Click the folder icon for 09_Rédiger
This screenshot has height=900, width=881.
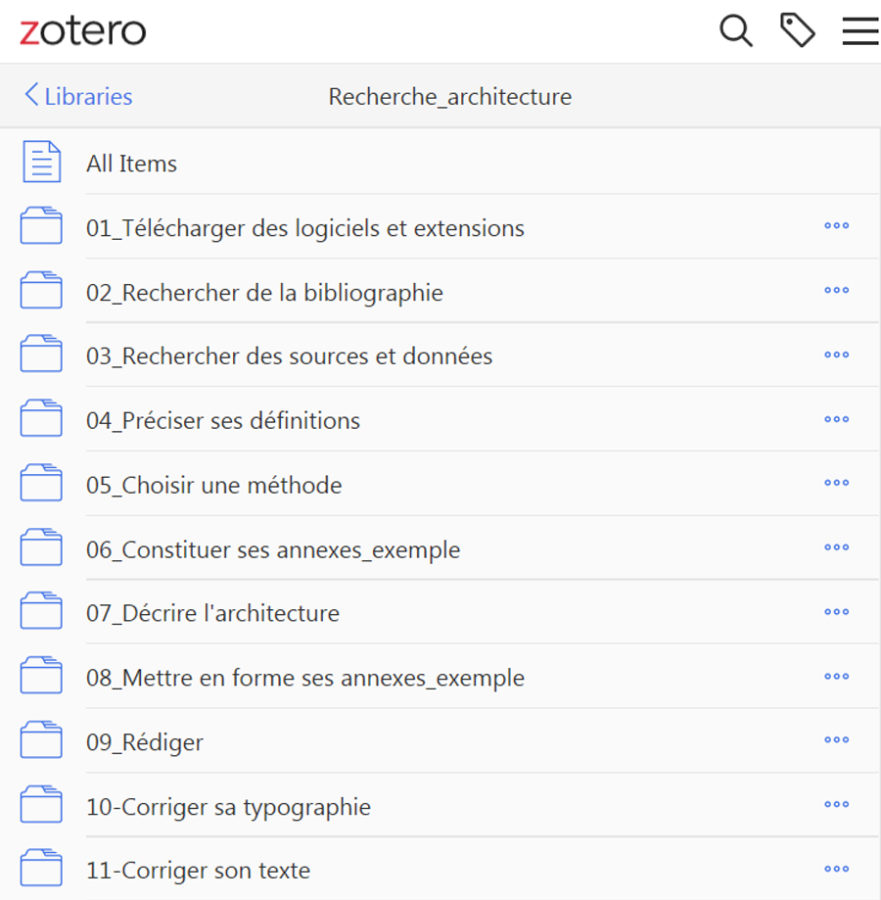coord(41,741)
